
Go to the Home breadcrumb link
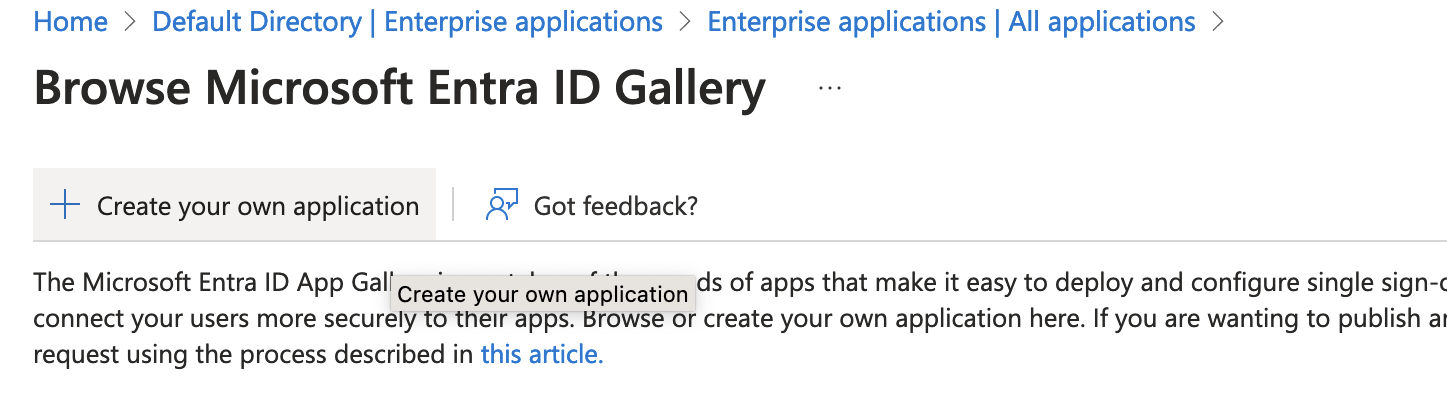coord(71,22)
